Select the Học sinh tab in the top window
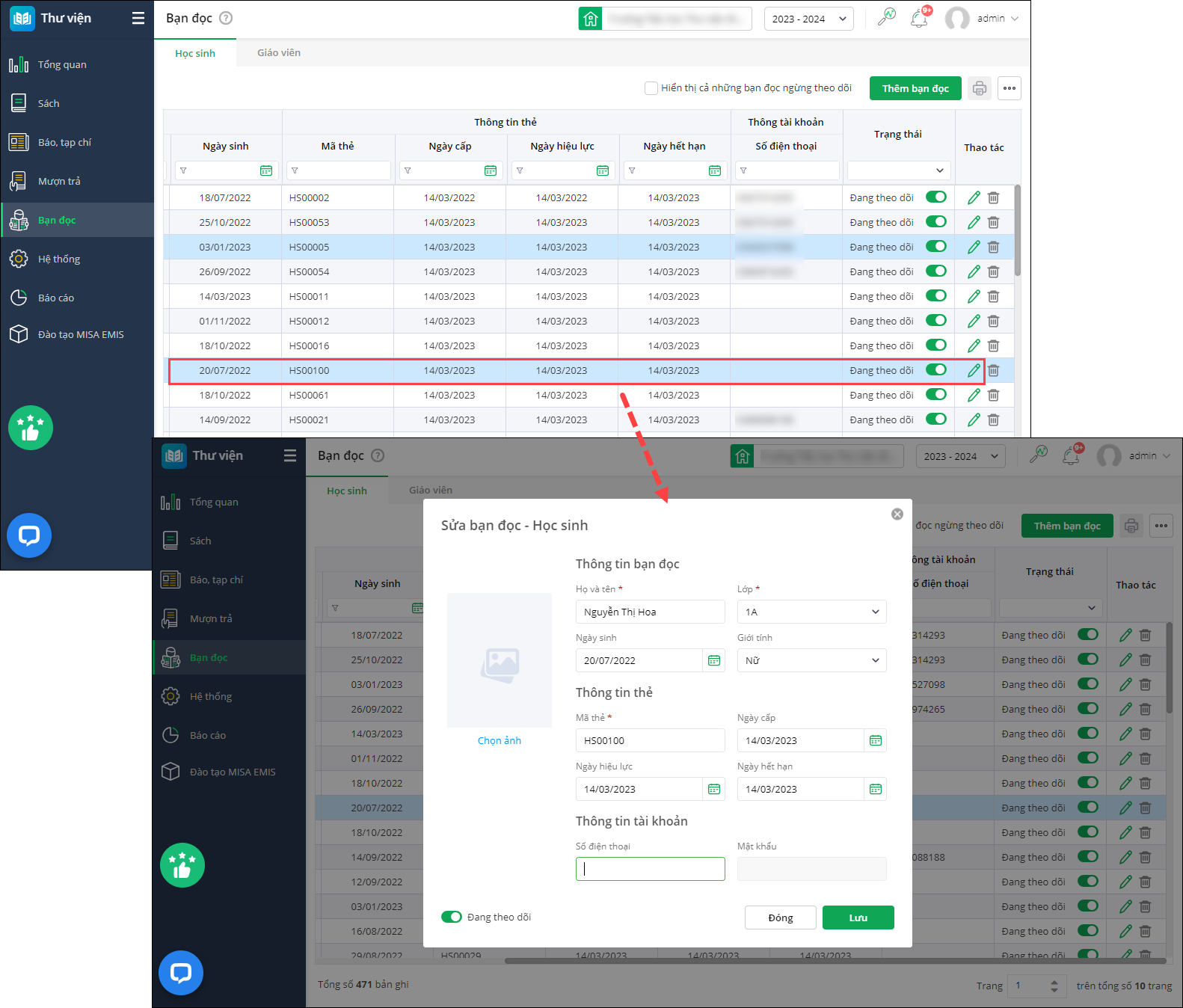Screen dimensions: 1183x1008 195,53
